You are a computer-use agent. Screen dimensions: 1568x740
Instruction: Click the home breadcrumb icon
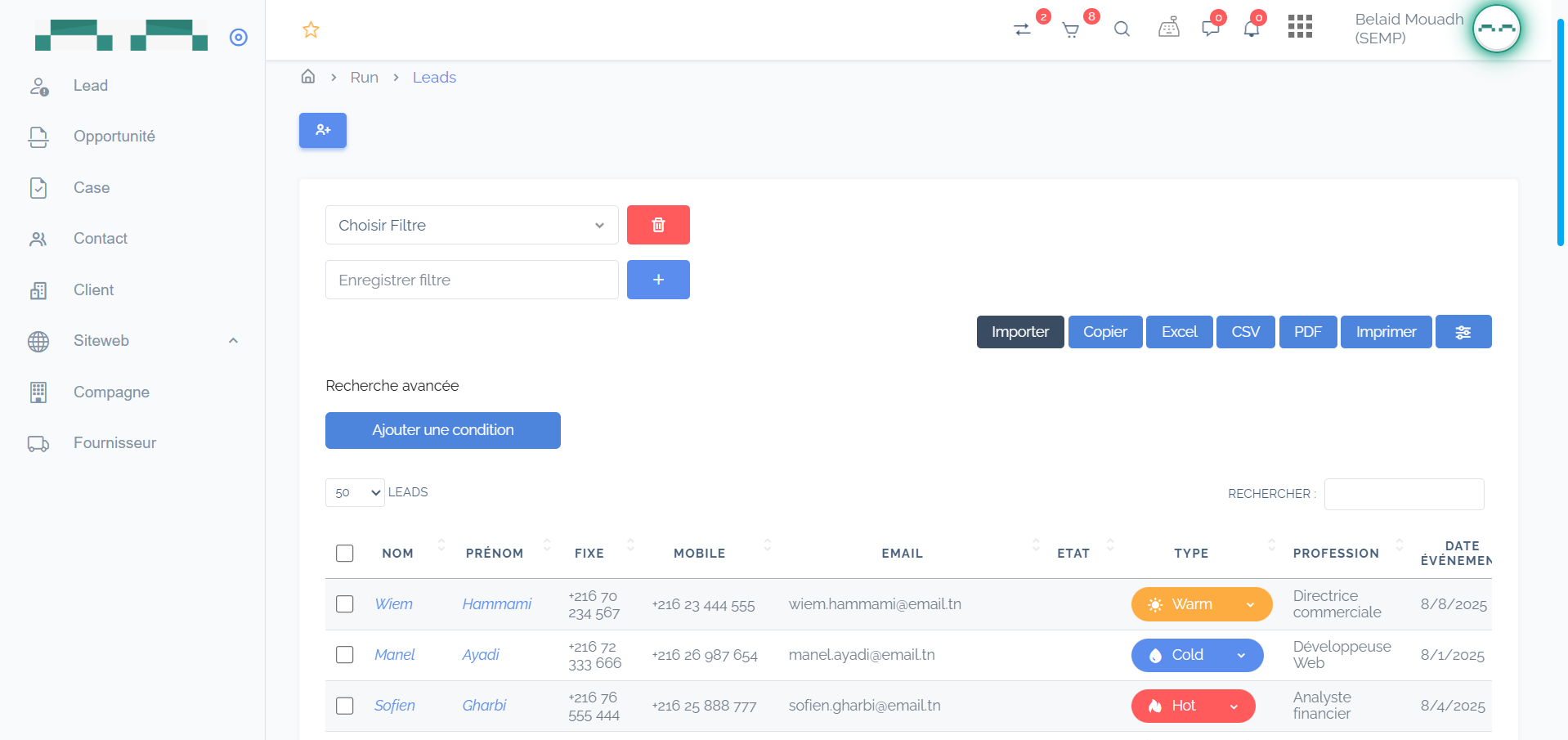click(x=308, y=76)
